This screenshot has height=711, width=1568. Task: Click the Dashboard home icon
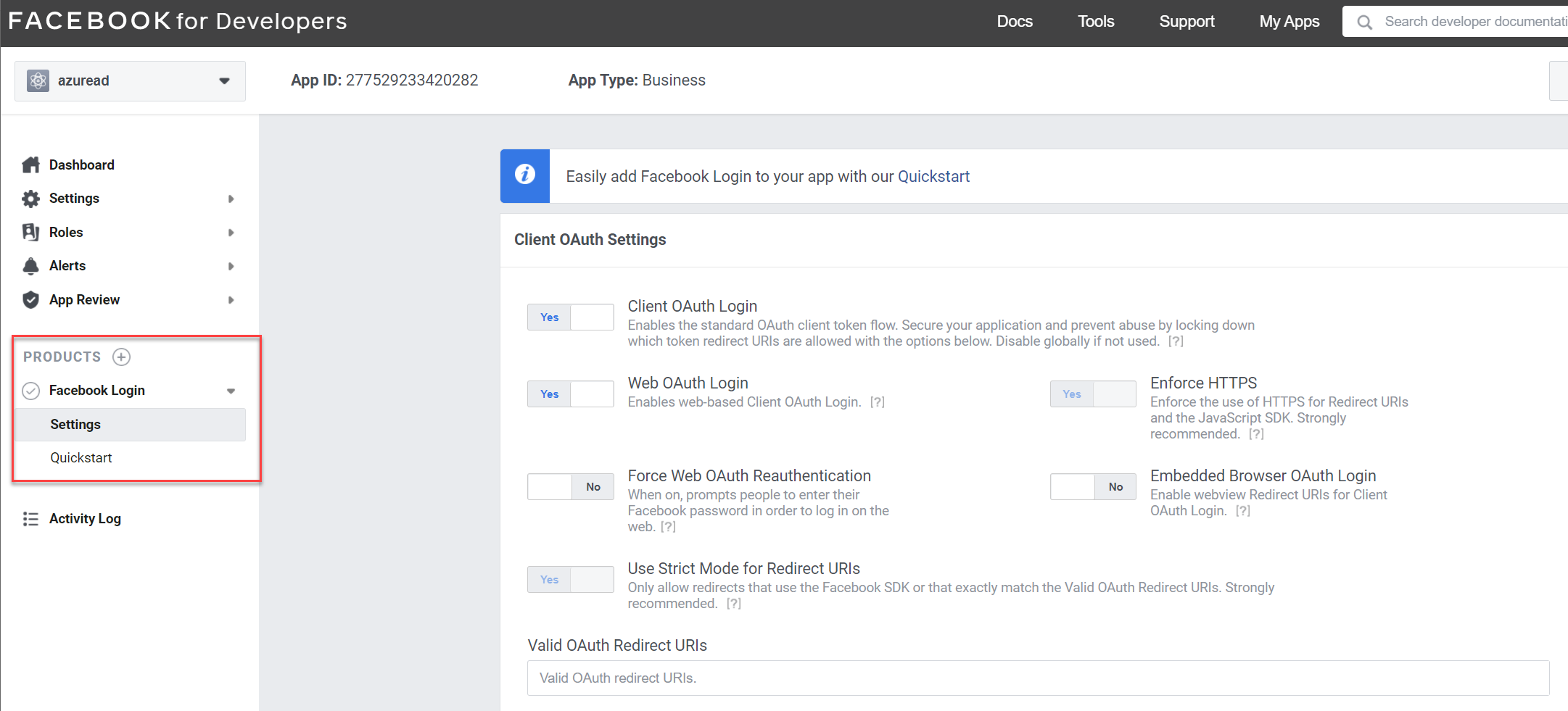pos(30,165)
